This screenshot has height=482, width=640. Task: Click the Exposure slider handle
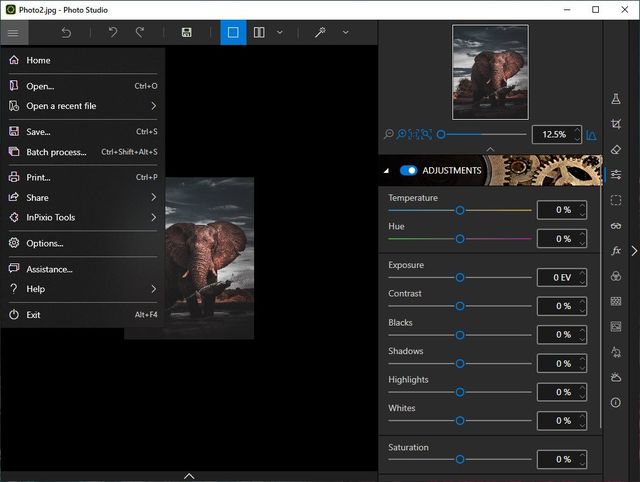pos(460,278)
